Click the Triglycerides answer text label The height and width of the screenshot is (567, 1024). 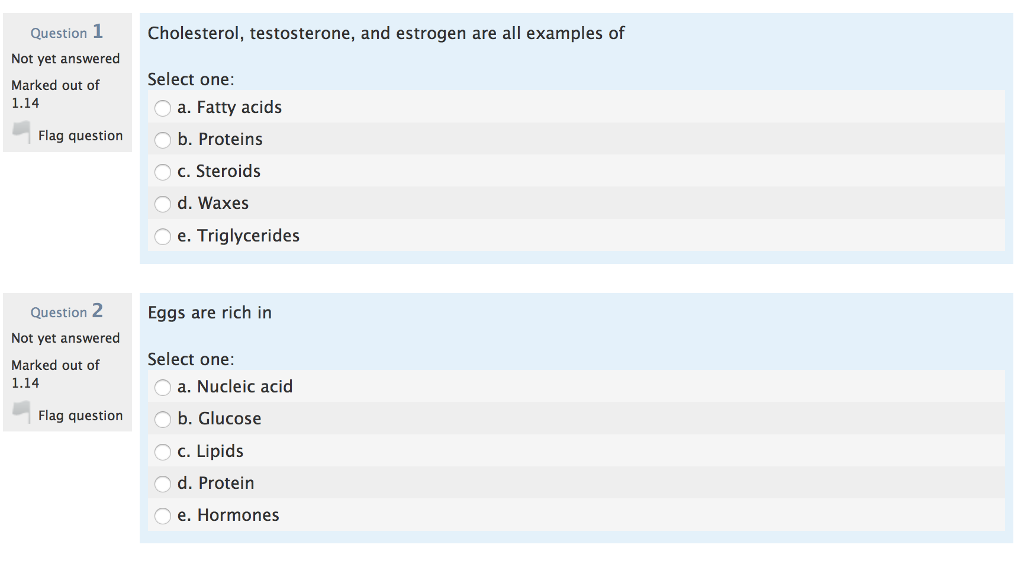(x=238, y=236)
